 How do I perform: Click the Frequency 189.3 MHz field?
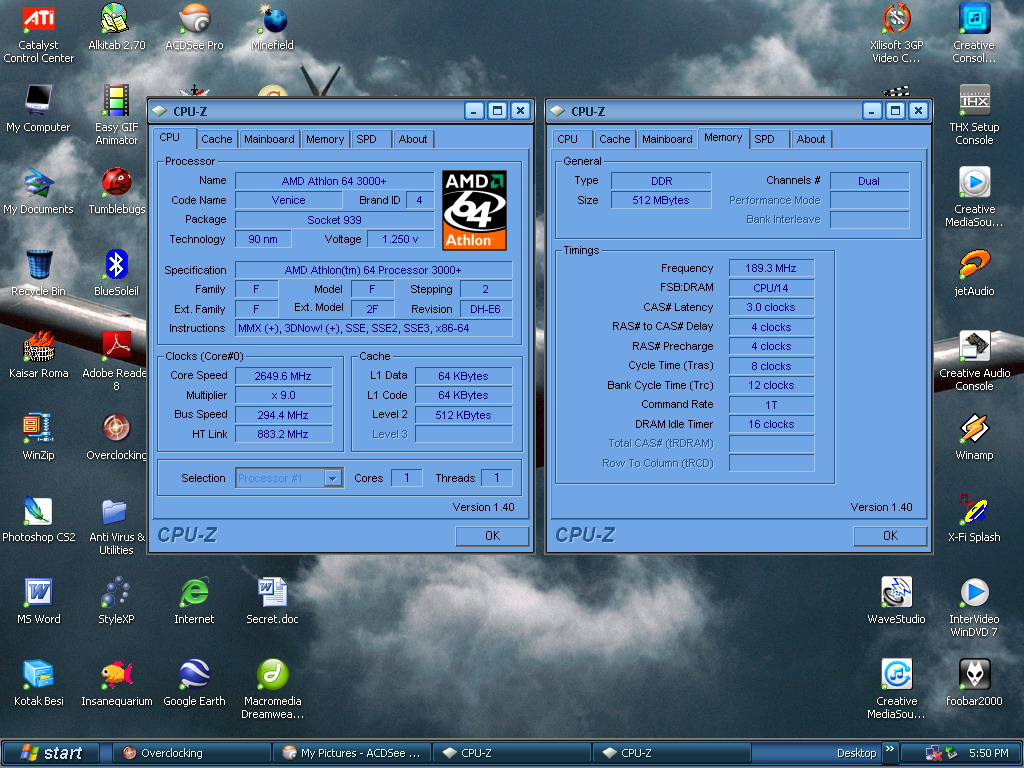pos(771,268)
